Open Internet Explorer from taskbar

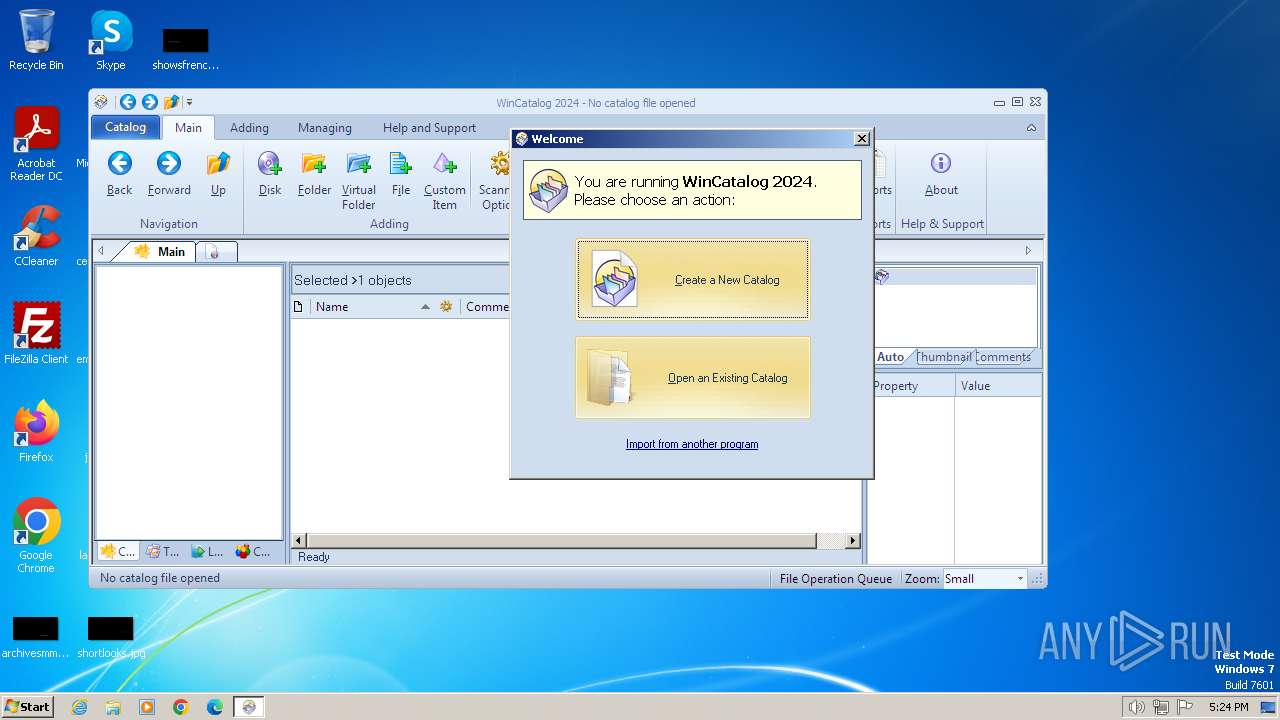(x=79, y=707)
